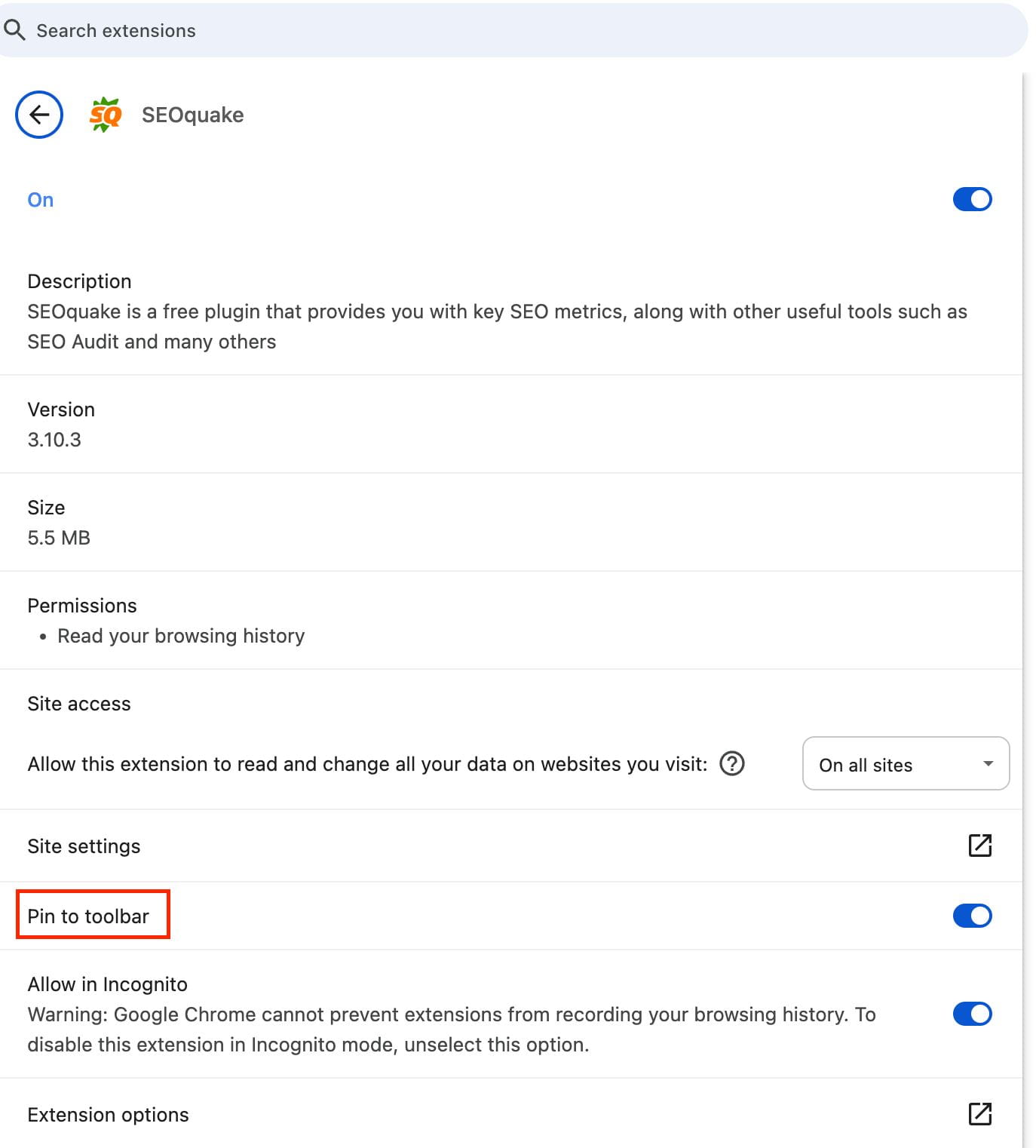Screen dimensions: 1036x1148
Task: Click the Site access heading
Action: click(79, 704)
